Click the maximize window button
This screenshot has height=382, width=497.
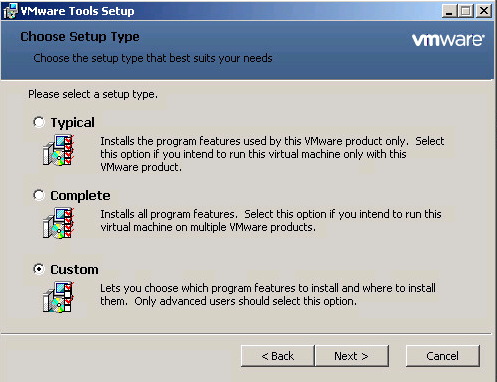[466, 11]
